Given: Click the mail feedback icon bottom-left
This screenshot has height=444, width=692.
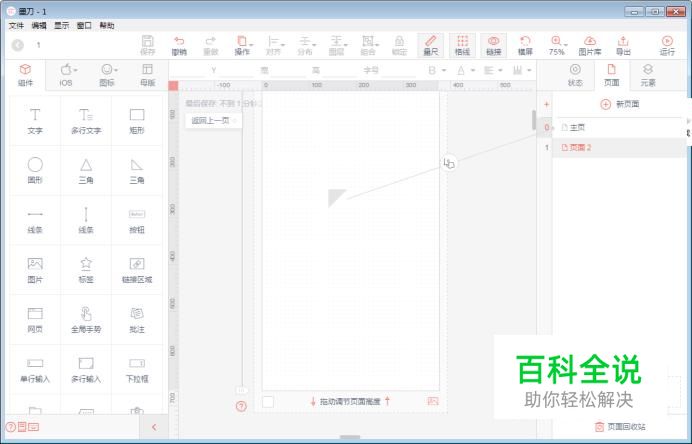Looking at the screenshot, I should coord(34,427).
